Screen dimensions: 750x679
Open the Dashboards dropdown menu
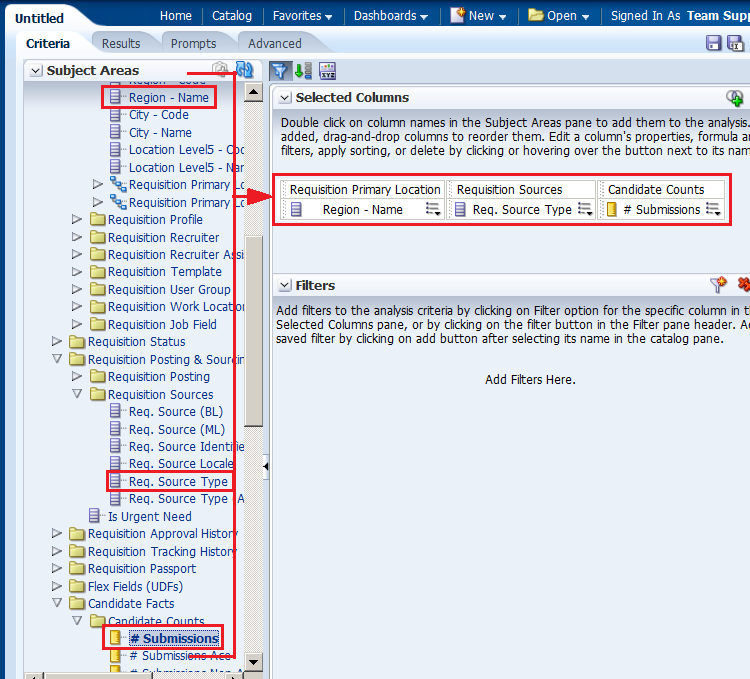pos(390,16)
